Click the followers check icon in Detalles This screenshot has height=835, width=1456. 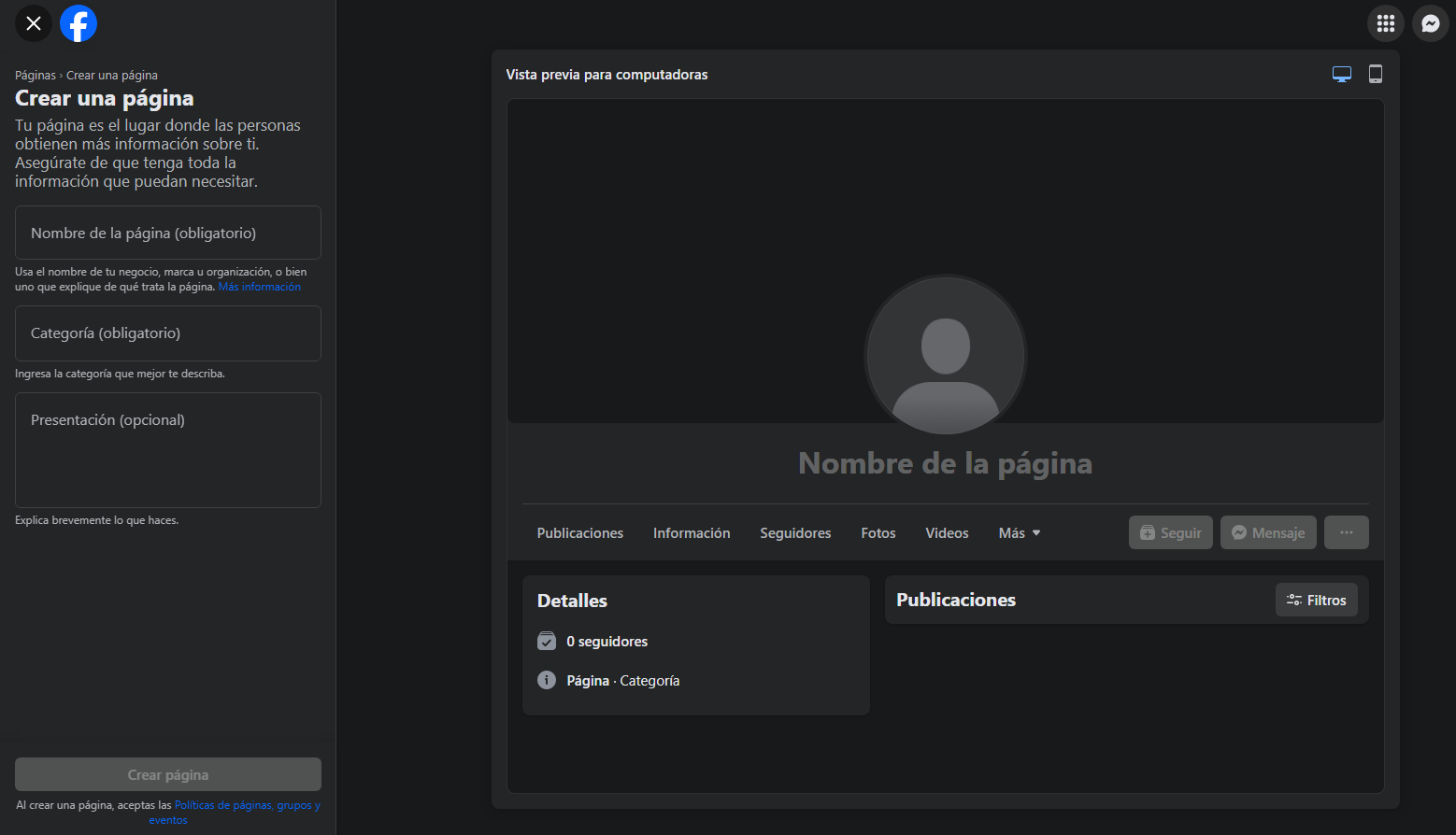coord(547,642)
